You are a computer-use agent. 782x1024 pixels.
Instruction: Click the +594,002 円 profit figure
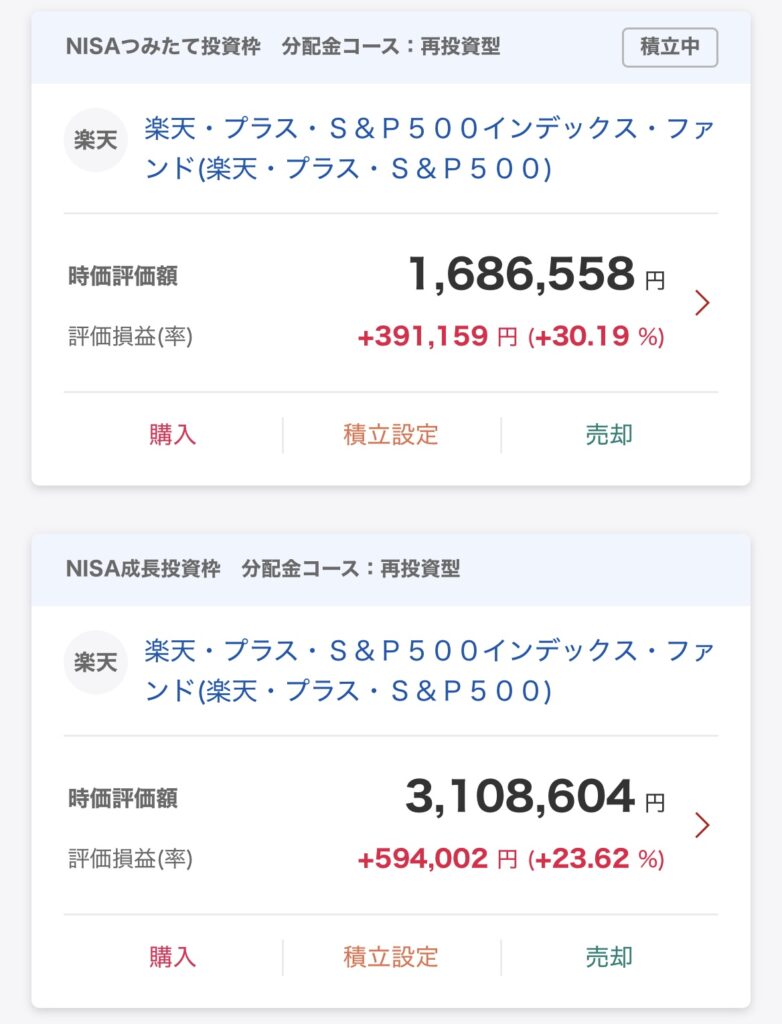tap(437, 859)
